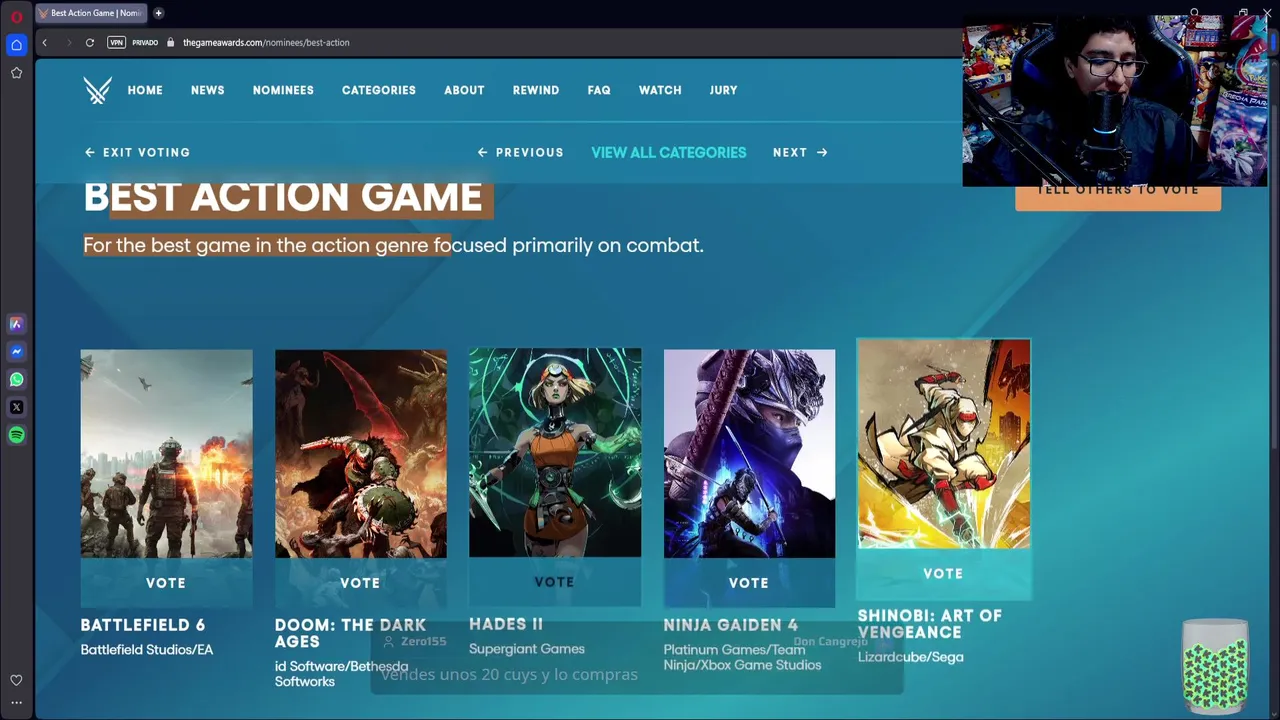
Task: Open the FAQ nav item
Action: pos(599,90)
